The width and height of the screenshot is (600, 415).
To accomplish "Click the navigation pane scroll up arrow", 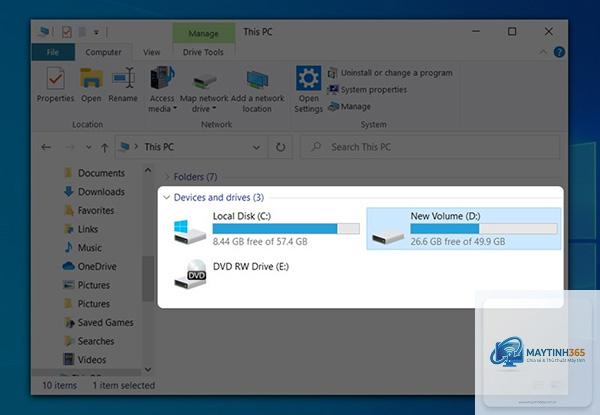I will pyautogui.click(x=148, y=170).
